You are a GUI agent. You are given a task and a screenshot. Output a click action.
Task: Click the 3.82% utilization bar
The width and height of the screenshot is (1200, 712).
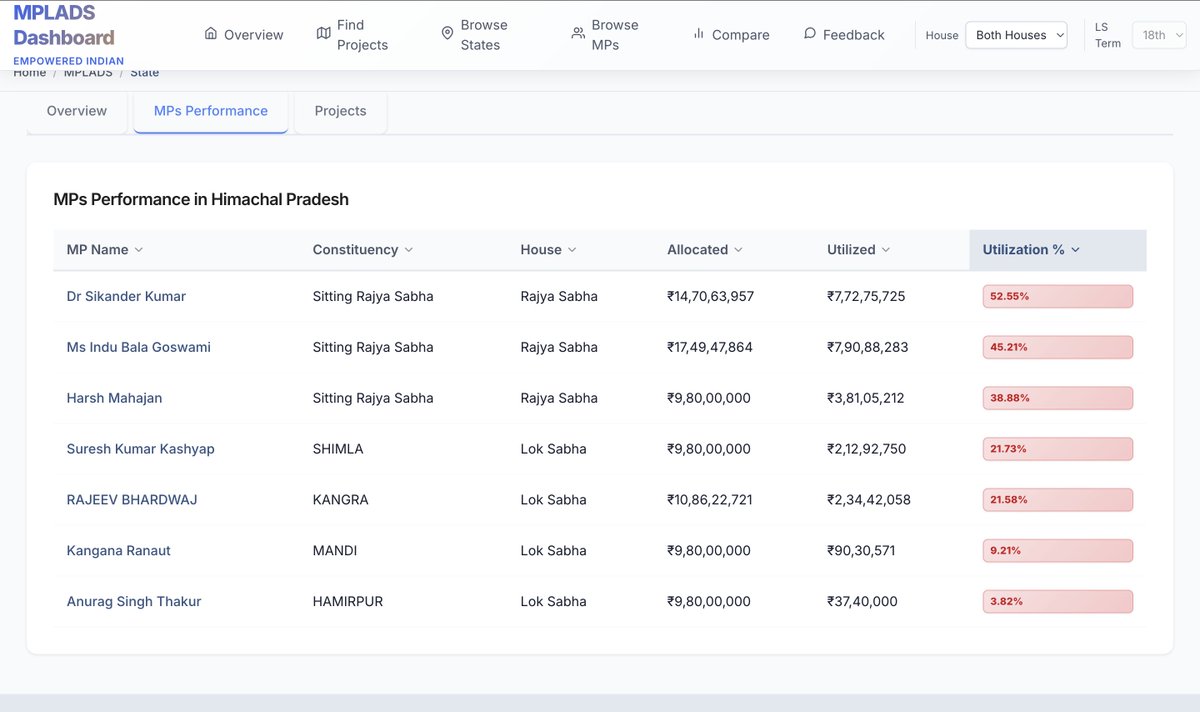(x=1058, y=602)
